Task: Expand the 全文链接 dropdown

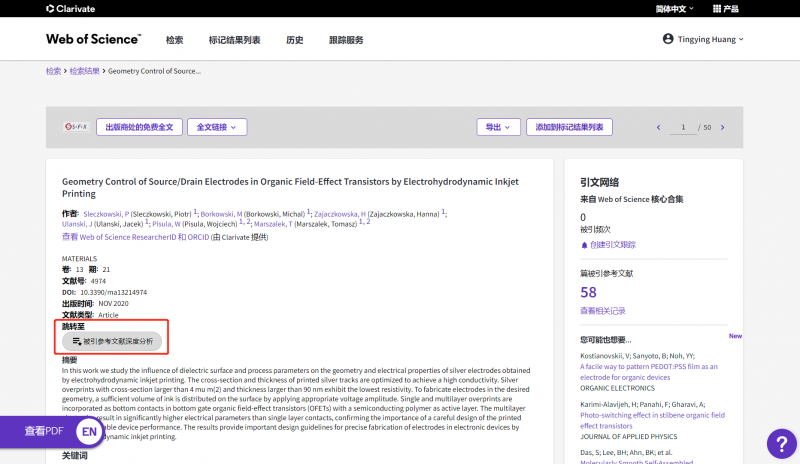Action: point(217,127)
